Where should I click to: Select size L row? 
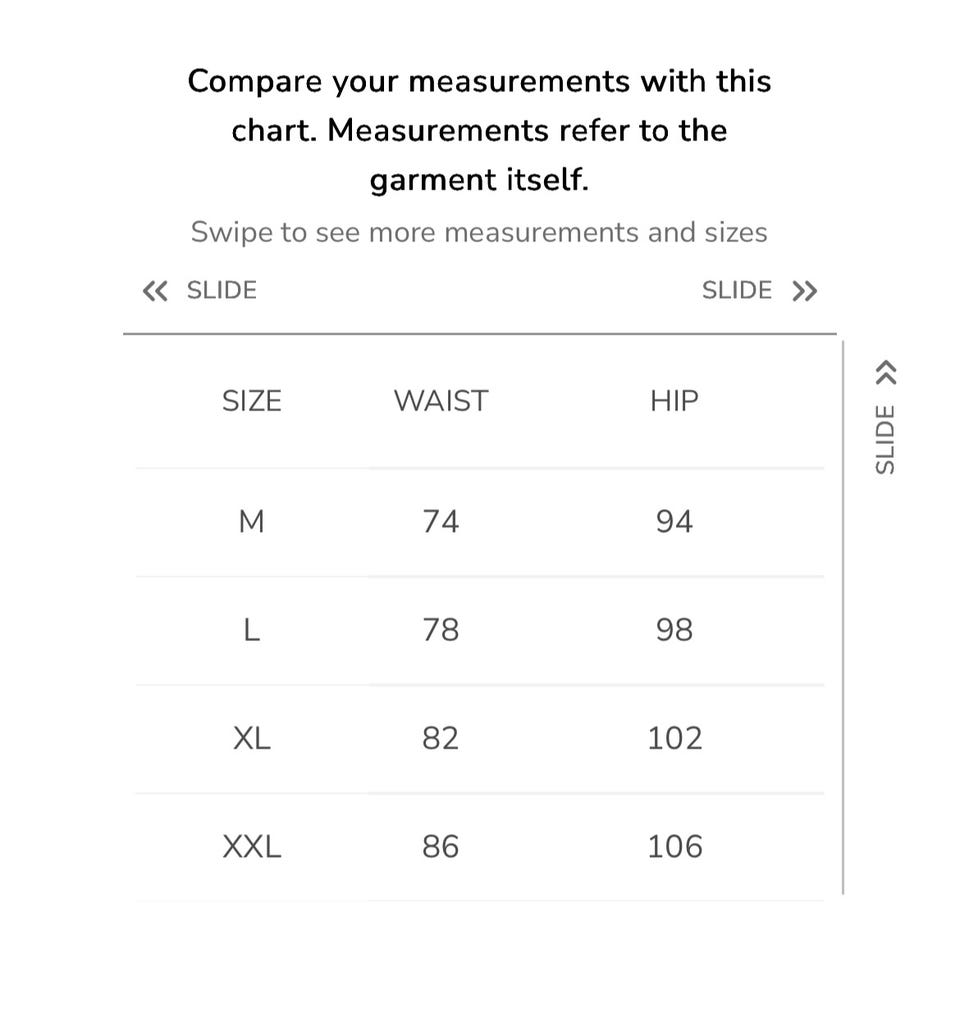click(x=480, y=631)
